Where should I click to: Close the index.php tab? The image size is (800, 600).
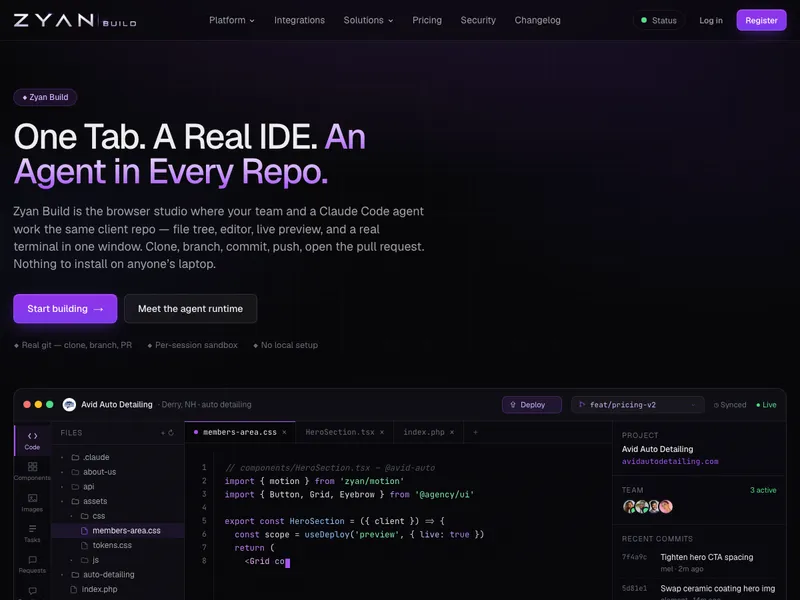(452, 432)
